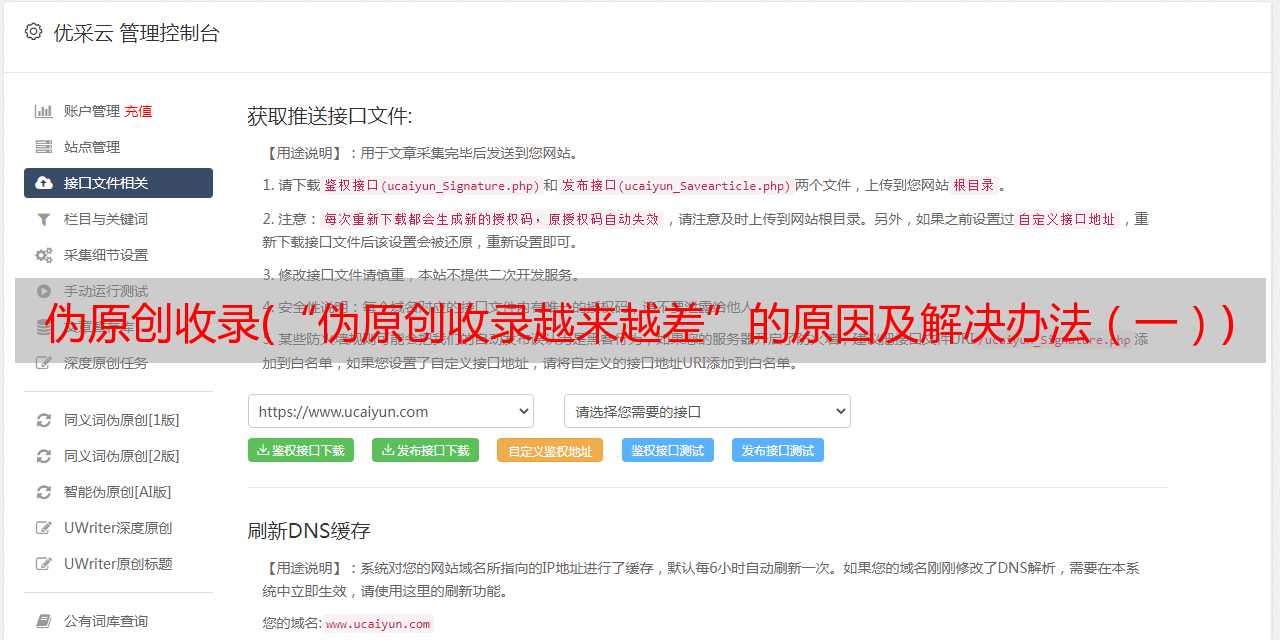Click the blue 发布接口测试 button
Viewport: 1280px width, 640px height.
point(778,450)
